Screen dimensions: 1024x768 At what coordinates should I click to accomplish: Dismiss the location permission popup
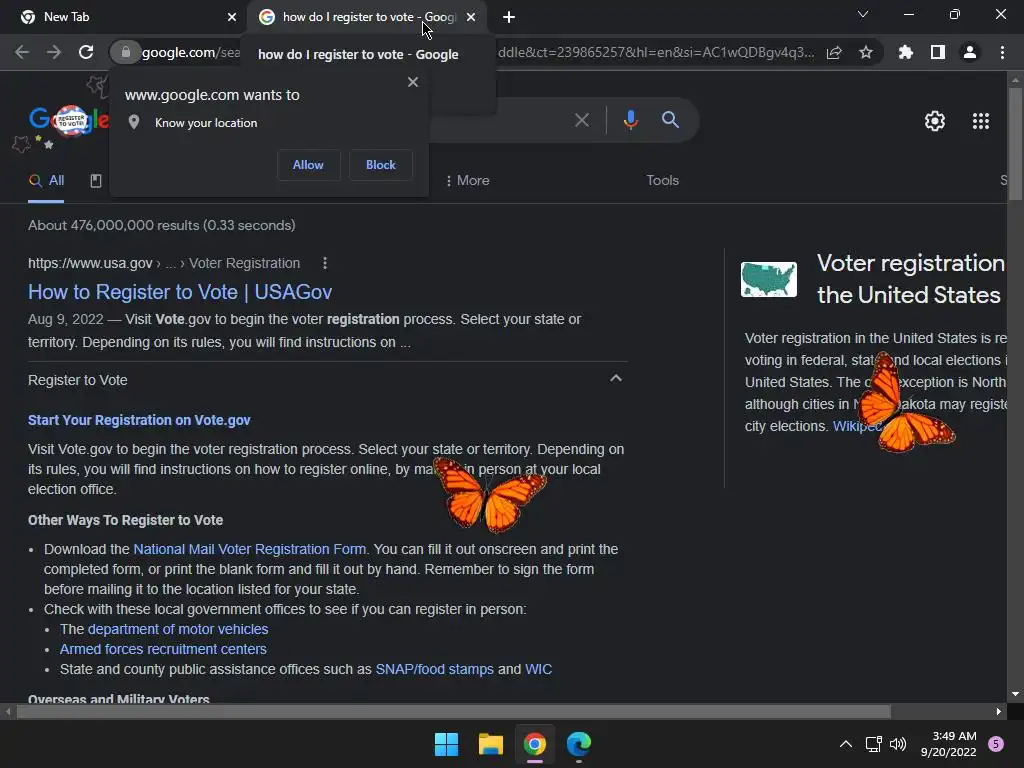(413, 82)
